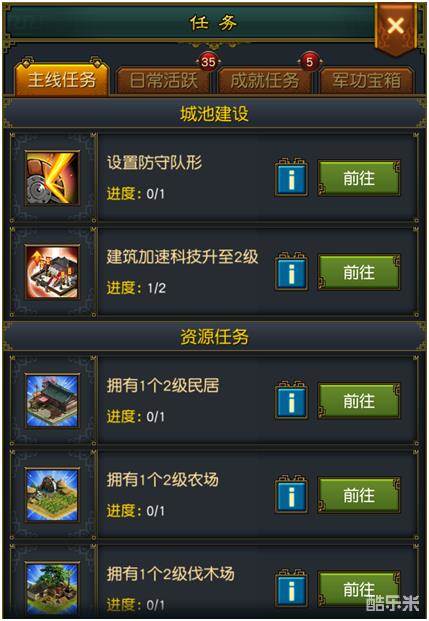Image resolution: width=429 pixels, height=621 pixels.
Task: Select the 伐木场 lumber mill icon
Action: click(x=52, y=589)
